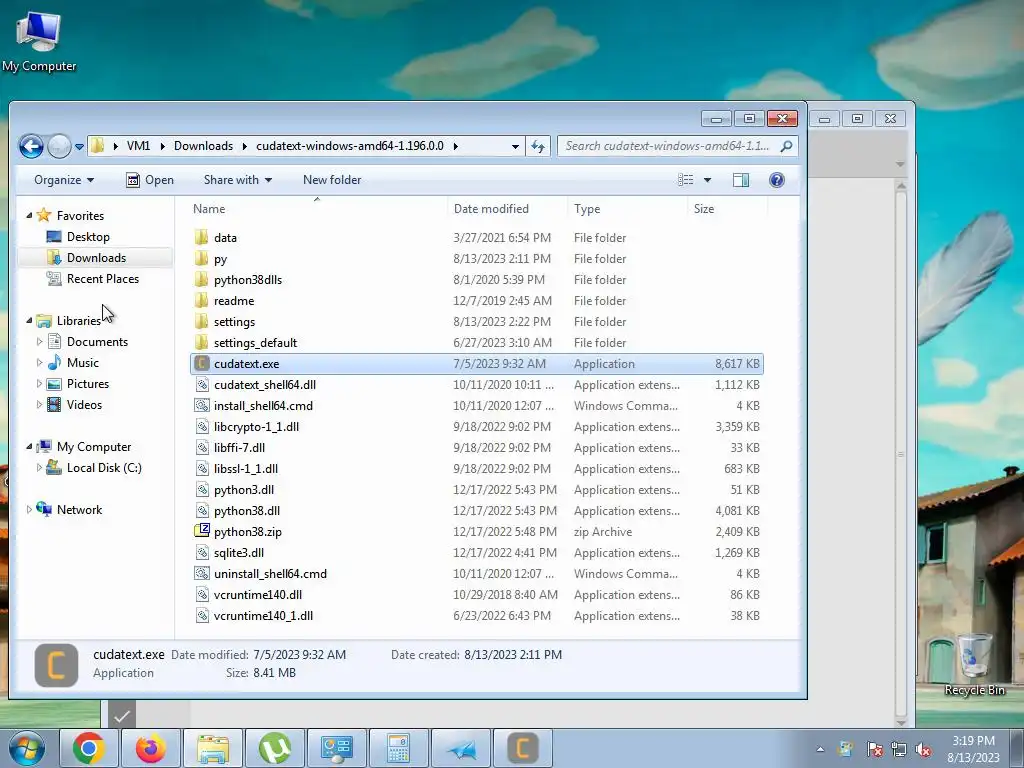Open Firefox from taskbar
This screenshot has height=768, width=1024.
(150, 748)
